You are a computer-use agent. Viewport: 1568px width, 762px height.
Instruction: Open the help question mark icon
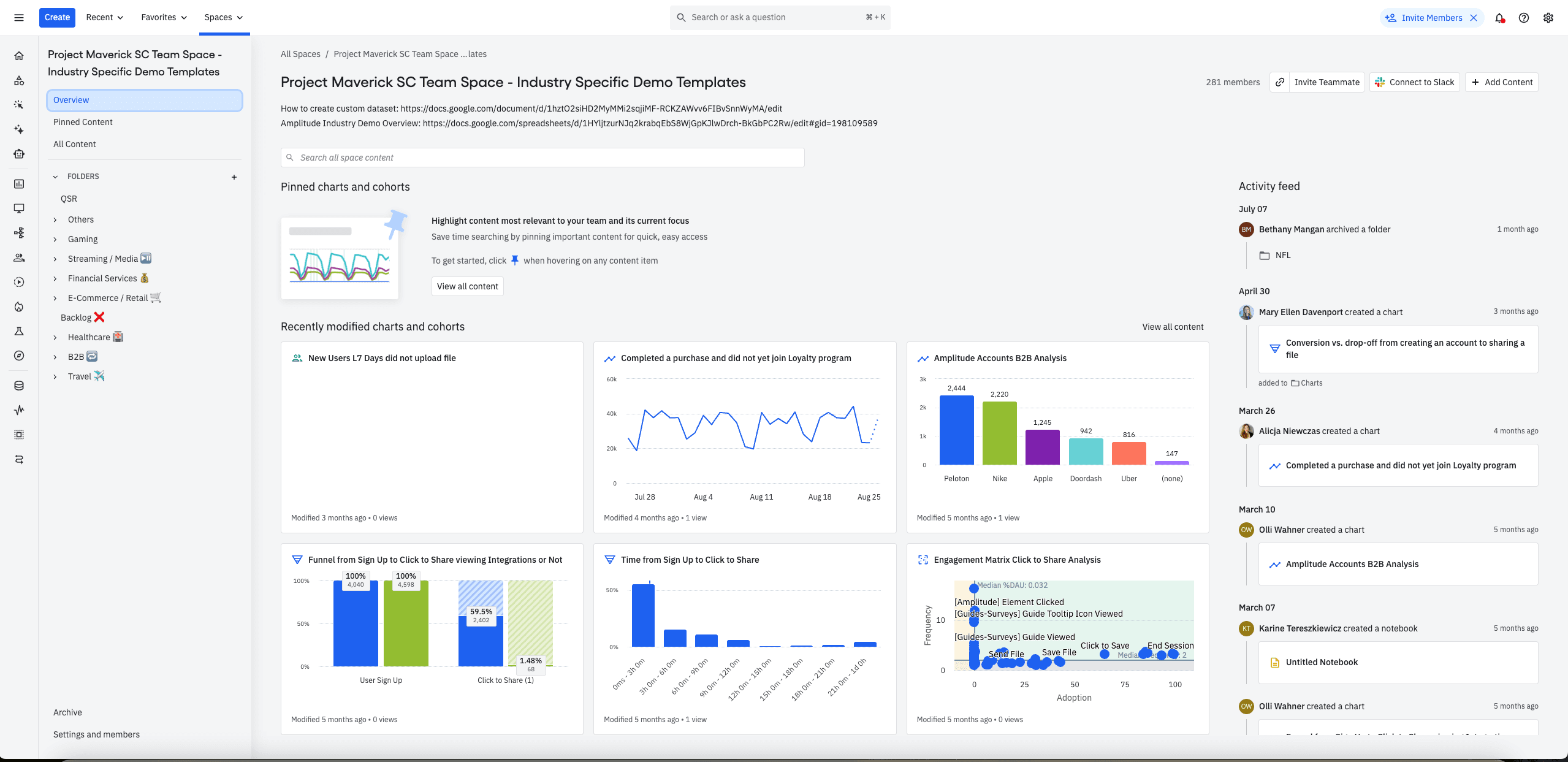(x=1524, y=18)
